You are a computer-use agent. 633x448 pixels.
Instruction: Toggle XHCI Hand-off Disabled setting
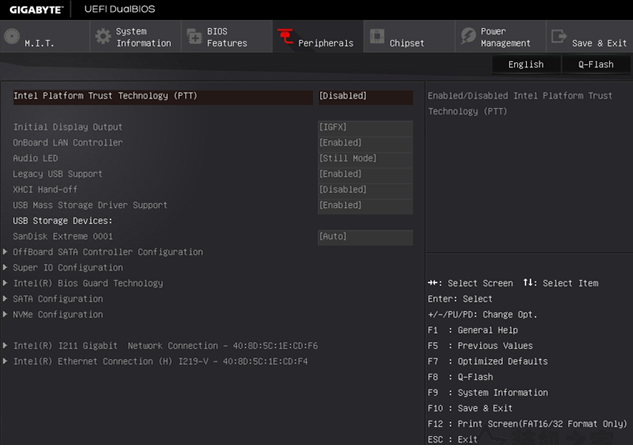click(x=364, y=190)
